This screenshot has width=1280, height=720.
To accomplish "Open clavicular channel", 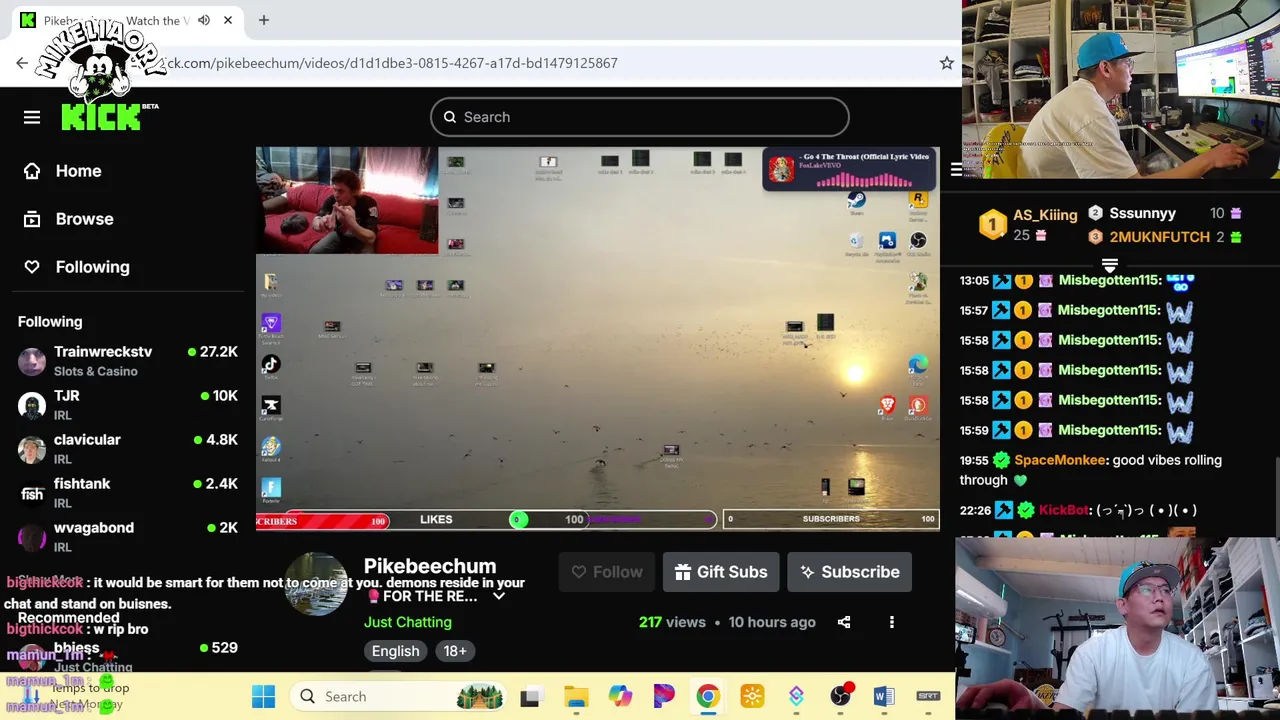I will pos(87,440).
